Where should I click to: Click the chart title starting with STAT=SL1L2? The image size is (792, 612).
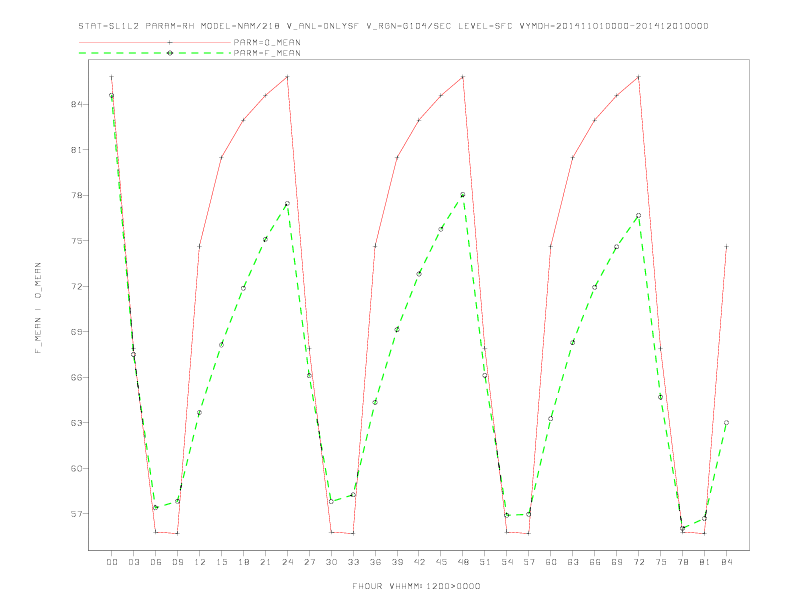[x=393, y=26]
